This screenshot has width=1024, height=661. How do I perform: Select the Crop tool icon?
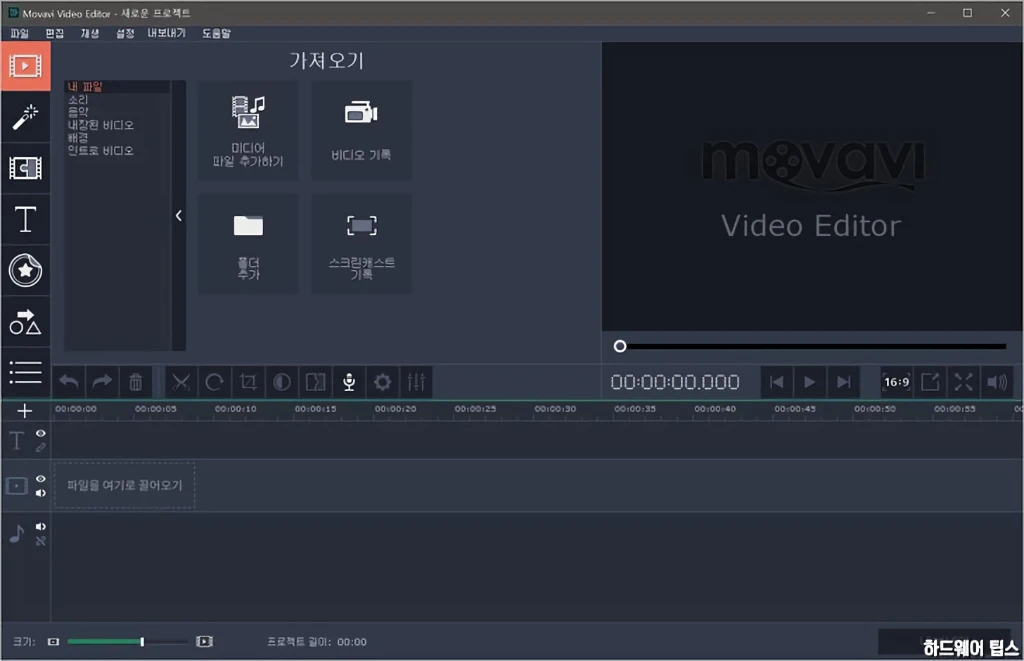coord(248,382)
